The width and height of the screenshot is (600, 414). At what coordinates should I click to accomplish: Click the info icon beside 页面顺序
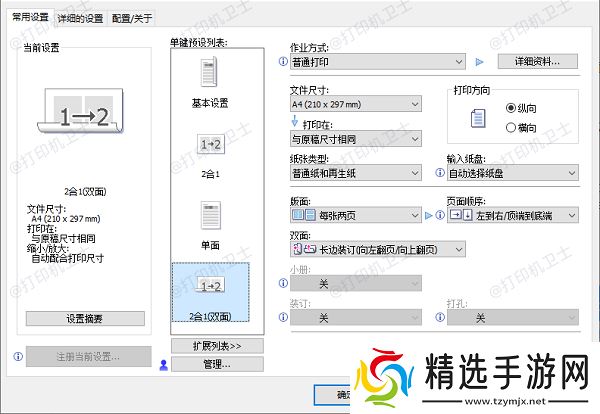click(440, 215)
